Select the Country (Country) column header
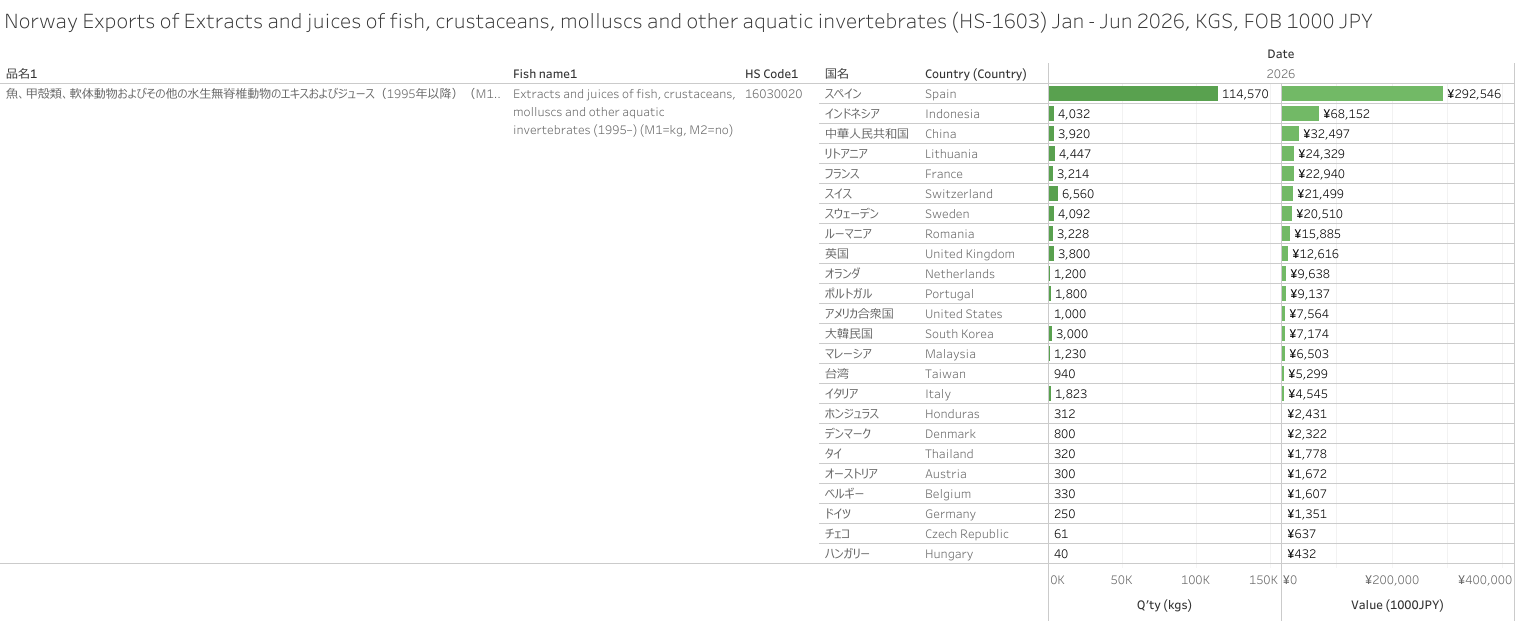 point(976,73)
